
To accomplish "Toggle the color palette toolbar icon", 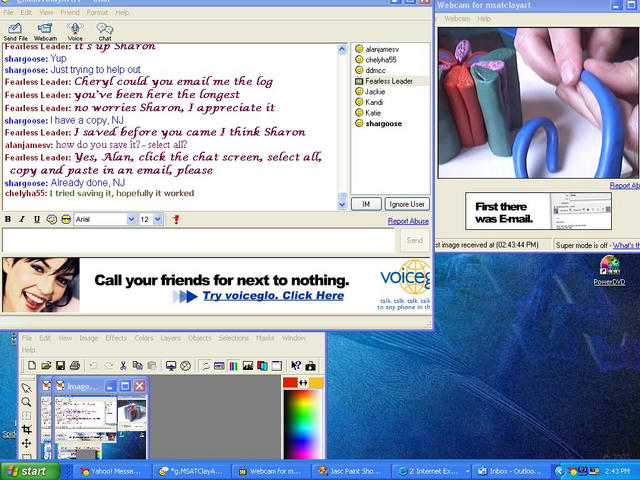I will click(x=233, y=366).
